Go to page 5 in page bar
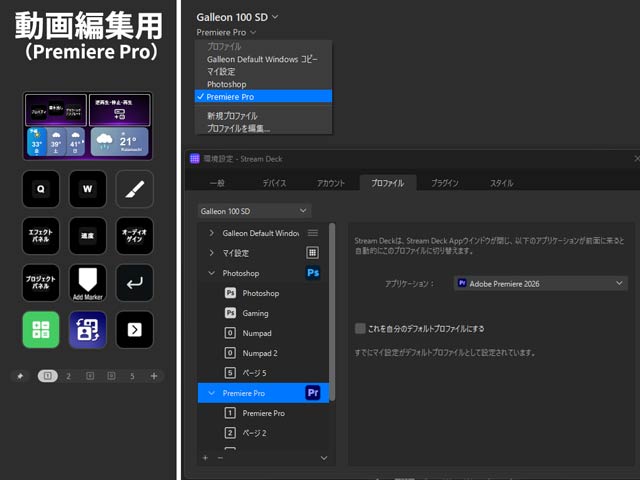This screenshot has height=480, width=640. click(x=132, y=376)
